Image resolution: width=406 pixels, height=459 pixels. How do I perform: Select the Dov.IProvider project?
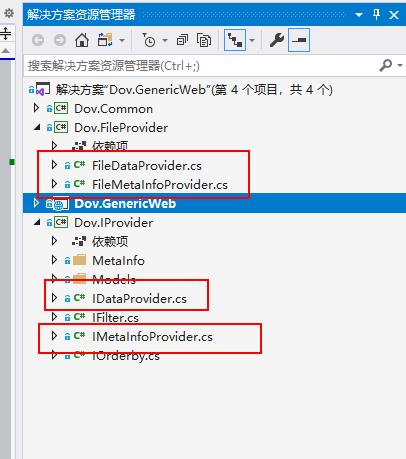click(113, 223)
